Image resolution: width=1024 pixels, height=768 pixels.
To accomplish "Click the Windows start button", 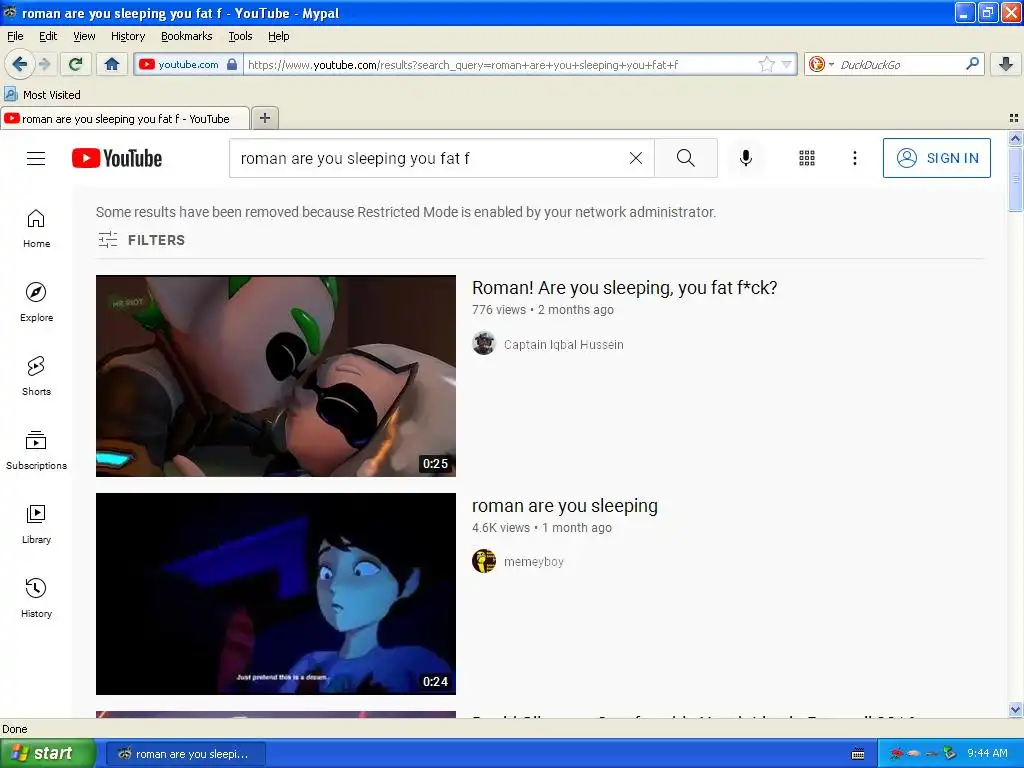I will 47,753.
